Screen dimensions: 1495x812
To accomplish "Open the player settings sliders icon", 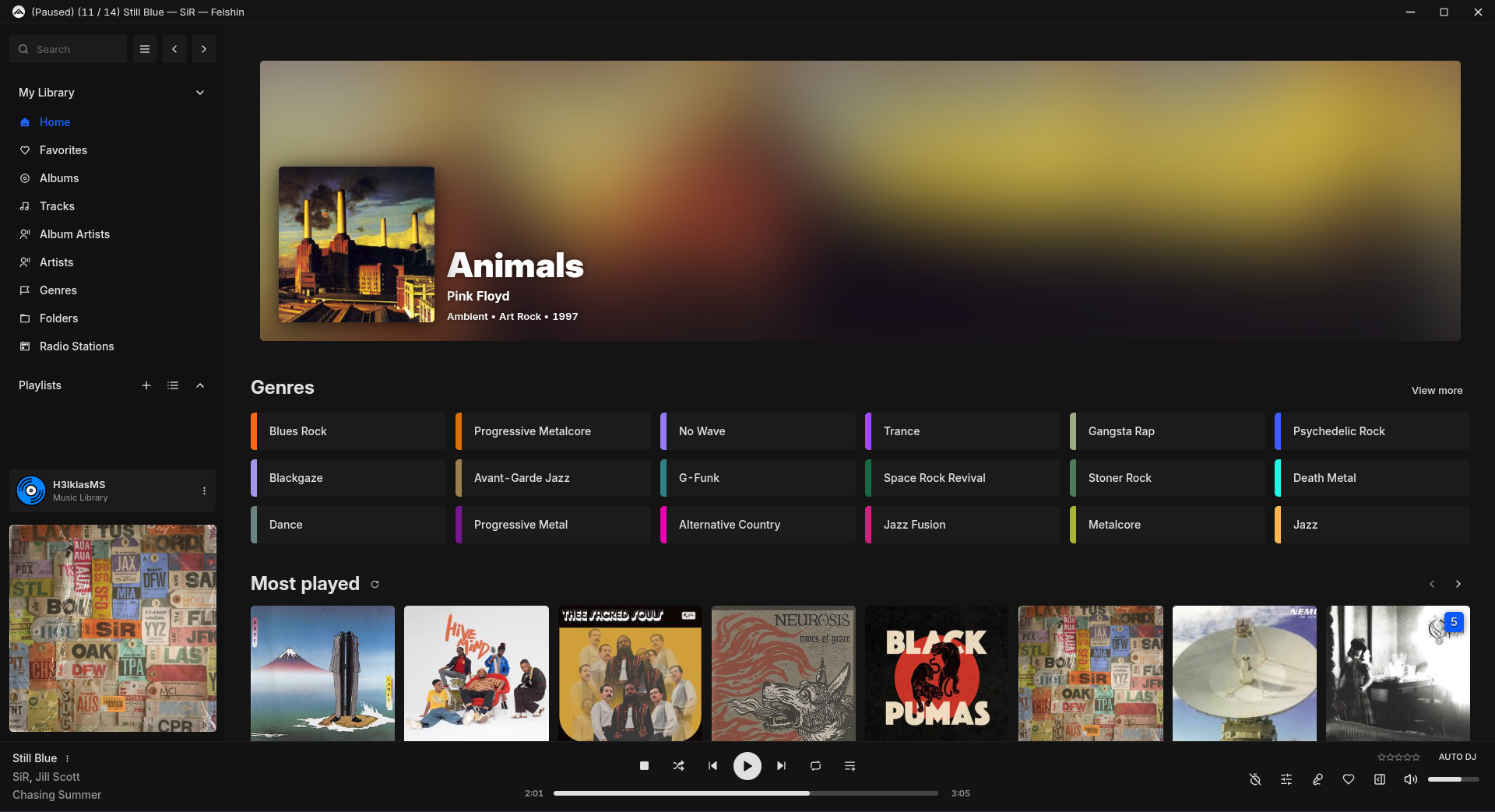I will coord(1286,779).
